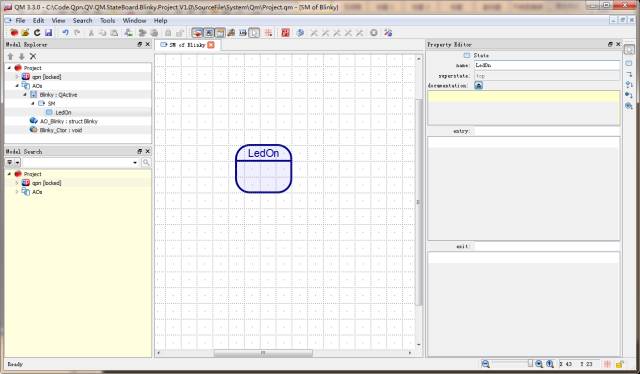
Task: Expand the qpn [locked] node in Model Explorer
Action: pyautogui.click(x=17, y=77)
